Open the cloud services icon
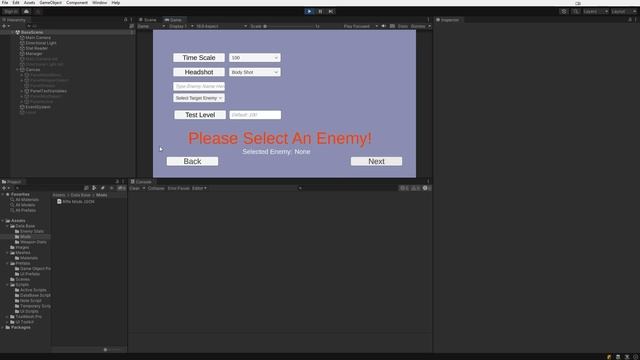Viewport: 640px width, 360px height. pyautogui.click(x=26, y=11)
